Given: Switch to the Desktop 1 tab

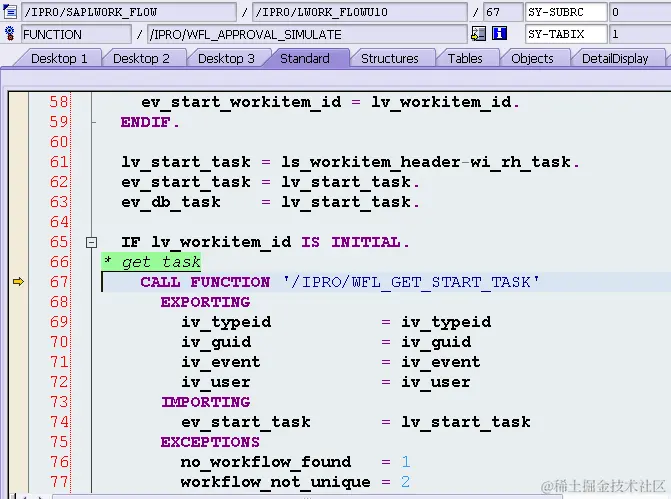Looking at the screenshot, I should point(59,59).
